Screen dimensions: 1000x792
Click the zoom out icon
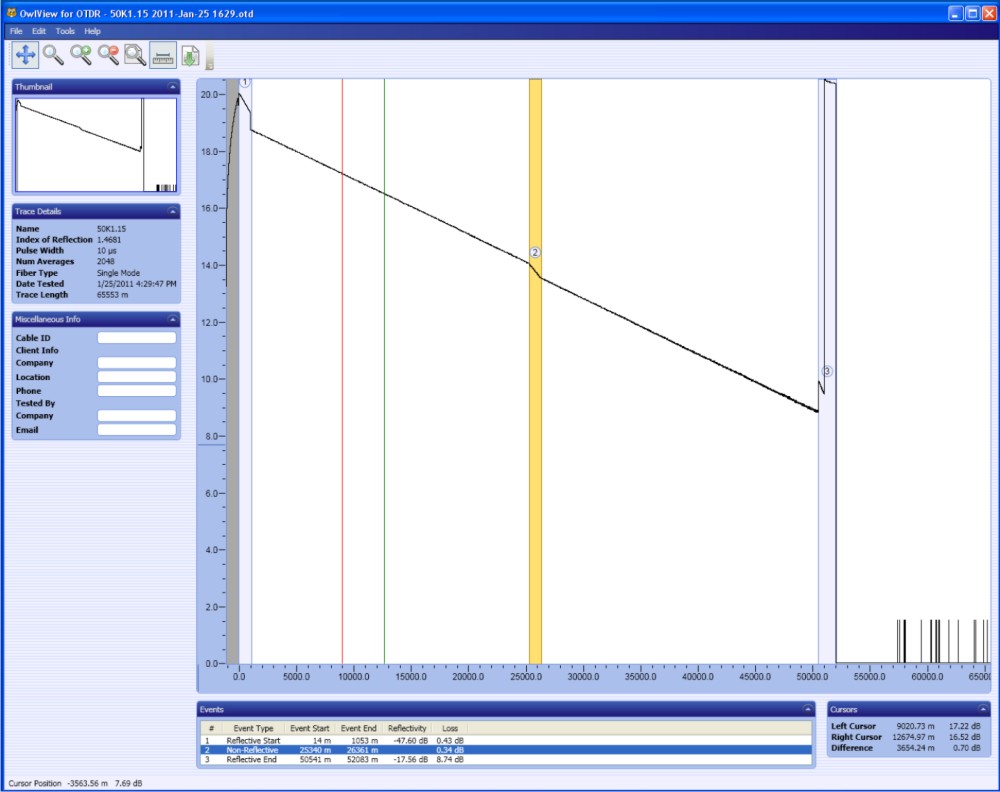(x=108, y=55)
